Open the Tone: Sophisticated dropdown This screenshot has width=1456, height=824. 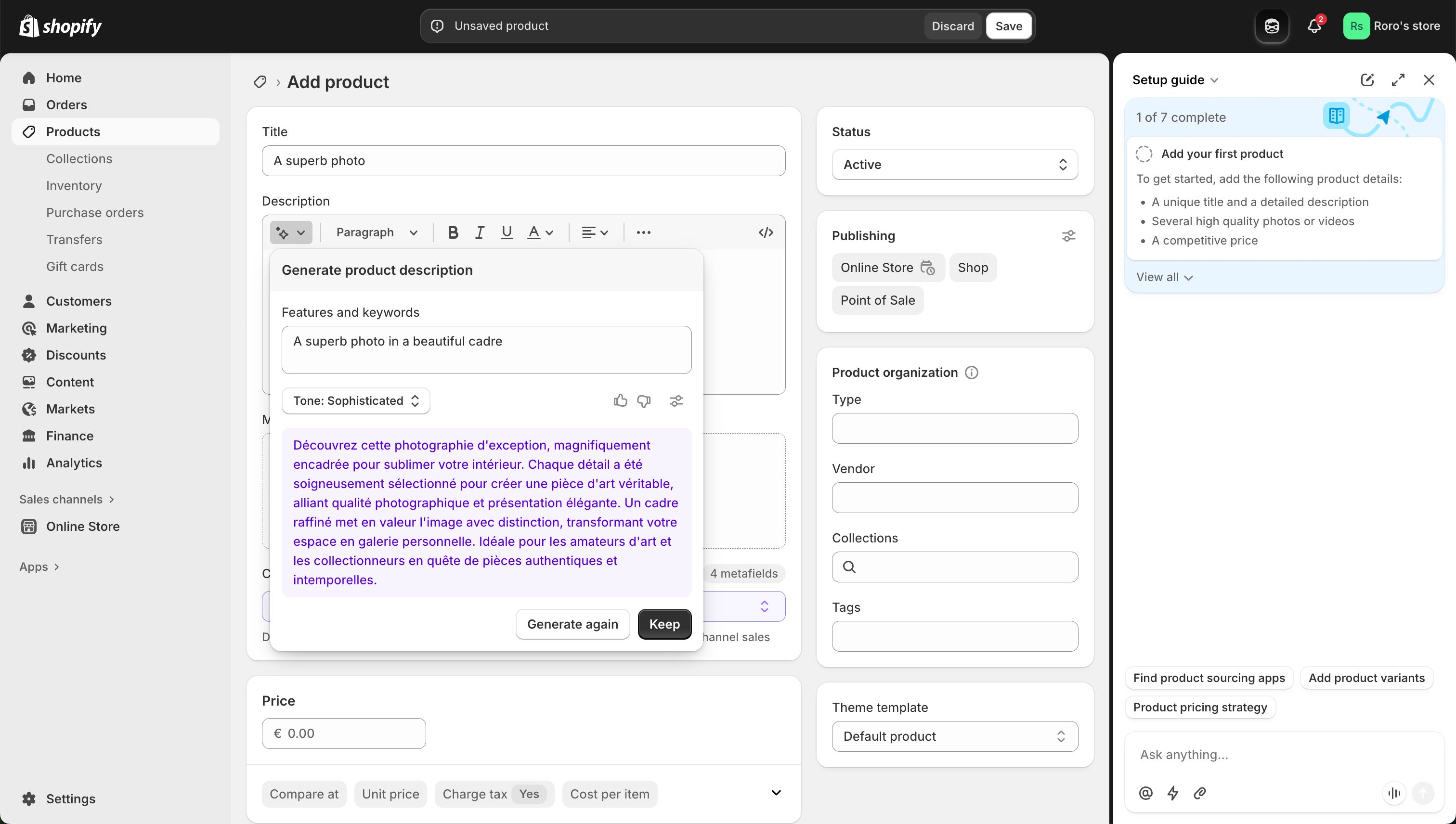tap(355, 400)
